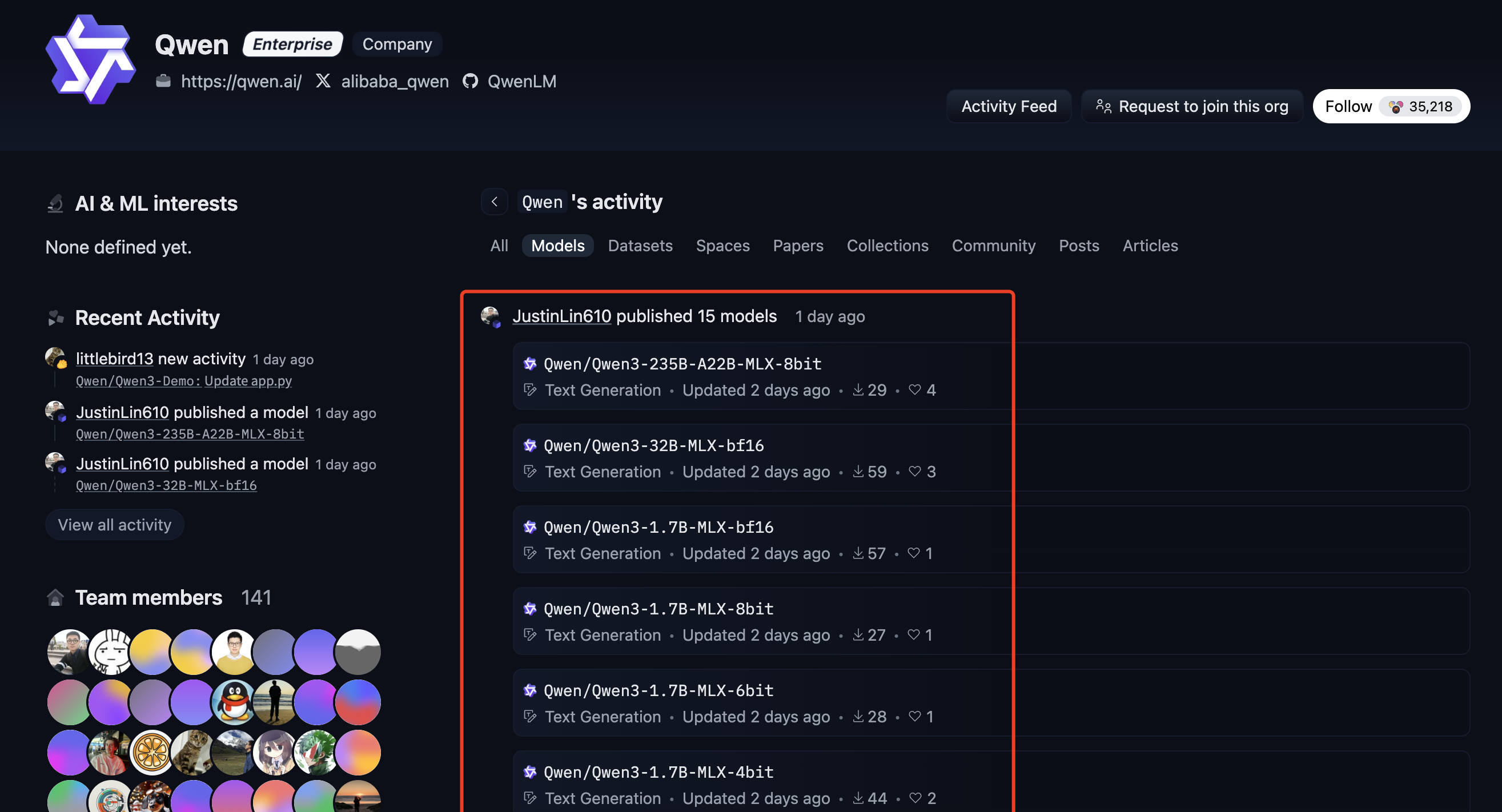This screenshot has height=812, width=1502.
Task: Click the QQ penguin team member avatar
Action: click(234, 702)
